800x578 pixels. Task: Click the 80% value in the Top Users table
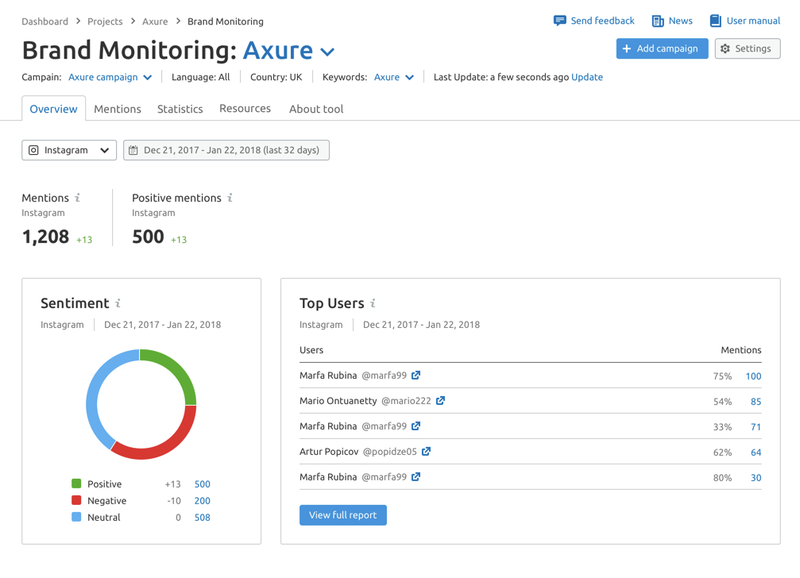pos(722,478)
